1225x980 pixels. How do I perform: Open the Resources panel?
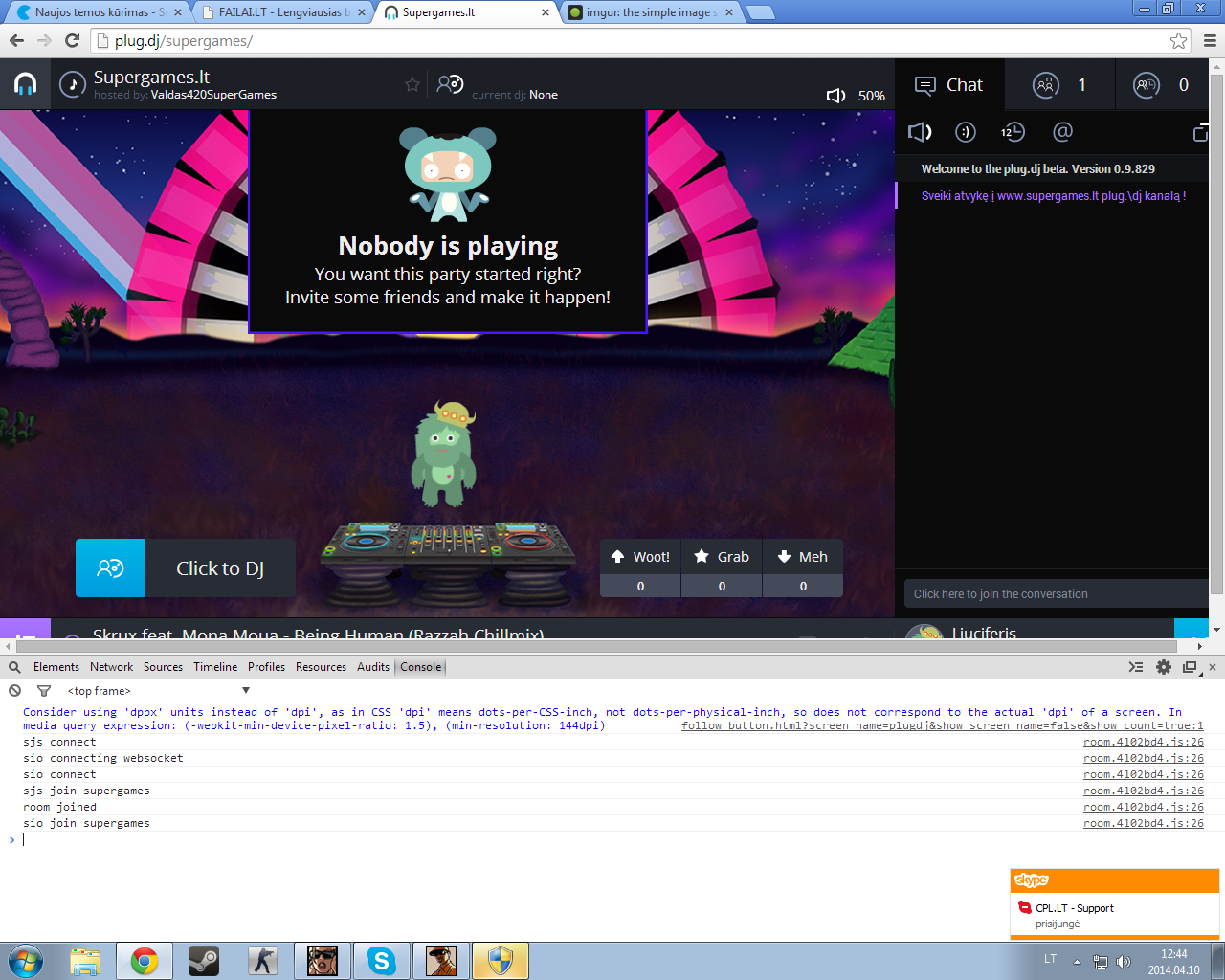321,667
